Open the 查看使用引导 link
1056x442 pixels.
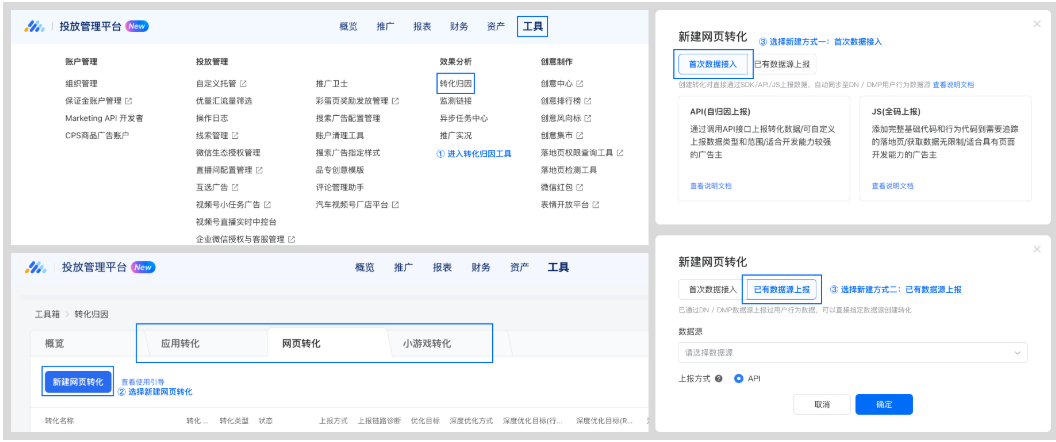pos(143,381)
